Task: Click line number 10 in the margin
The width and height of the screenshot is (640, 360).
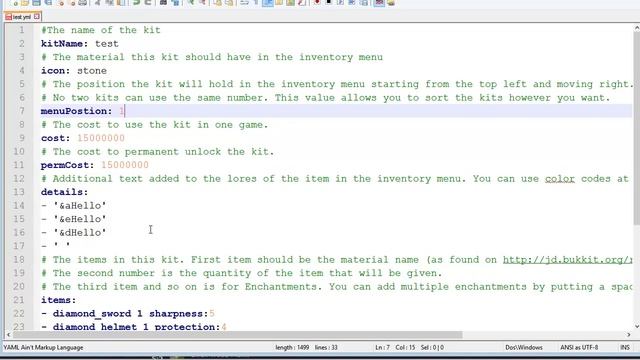Action: pyautogui.click(x=19, y=151)
